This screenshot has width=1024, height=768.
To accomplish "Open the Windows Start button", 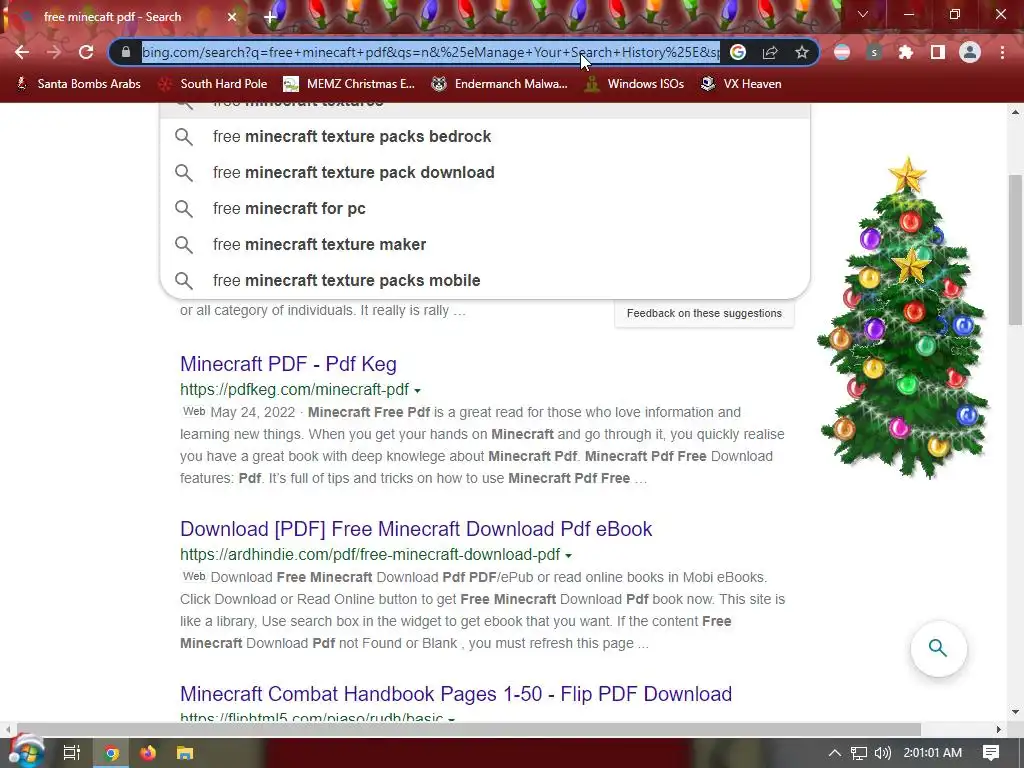I will pos(26,752).
